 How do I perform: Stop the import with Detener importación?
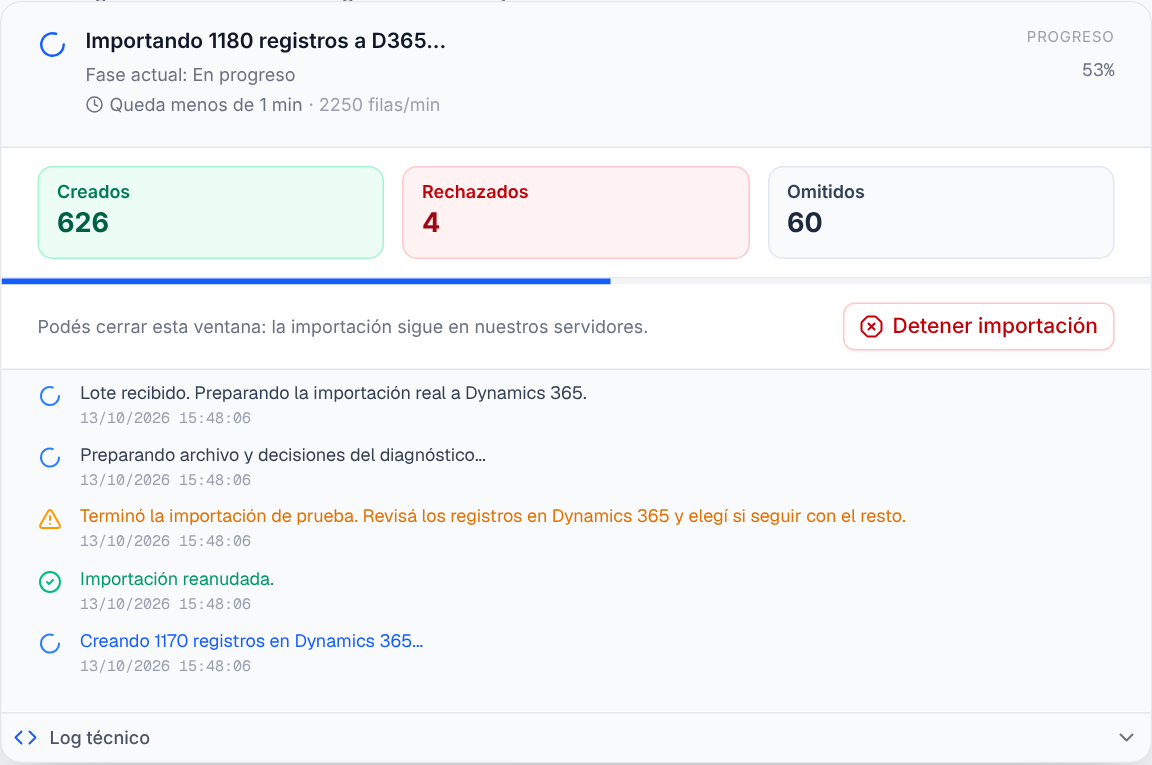click(x=979, y=326)
